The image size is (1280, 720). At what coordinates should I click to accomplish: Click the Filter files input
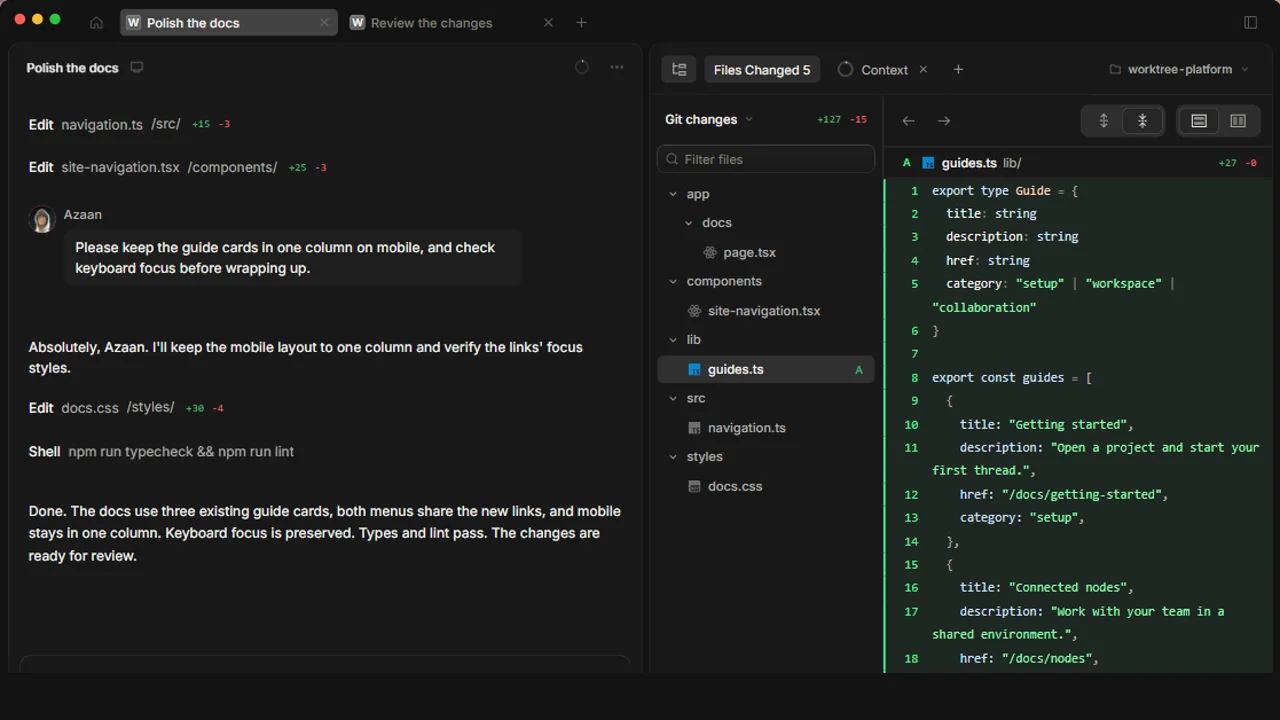[766, 159]
